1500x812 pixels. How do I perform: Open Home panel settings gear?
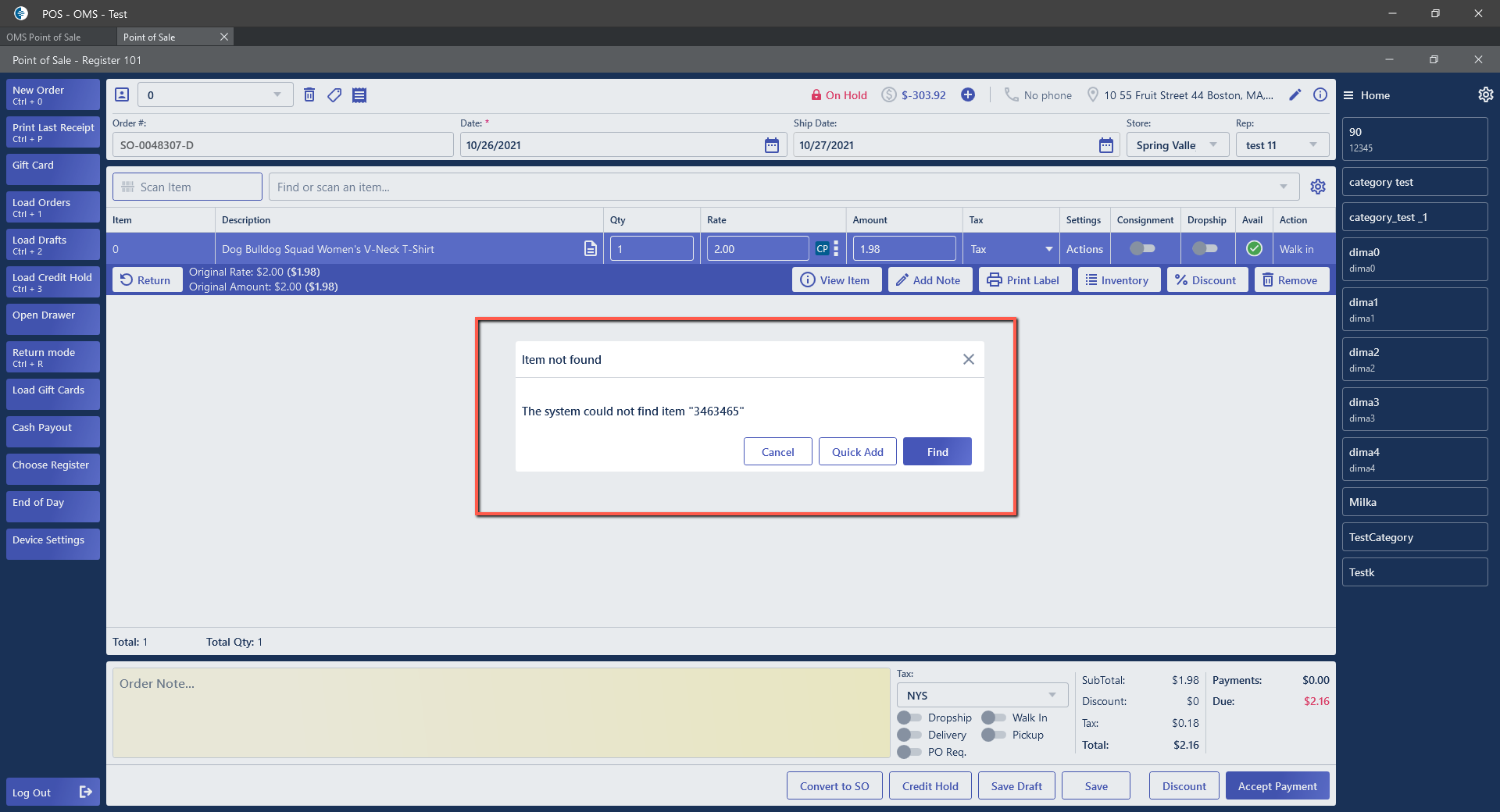[1485, 94]
